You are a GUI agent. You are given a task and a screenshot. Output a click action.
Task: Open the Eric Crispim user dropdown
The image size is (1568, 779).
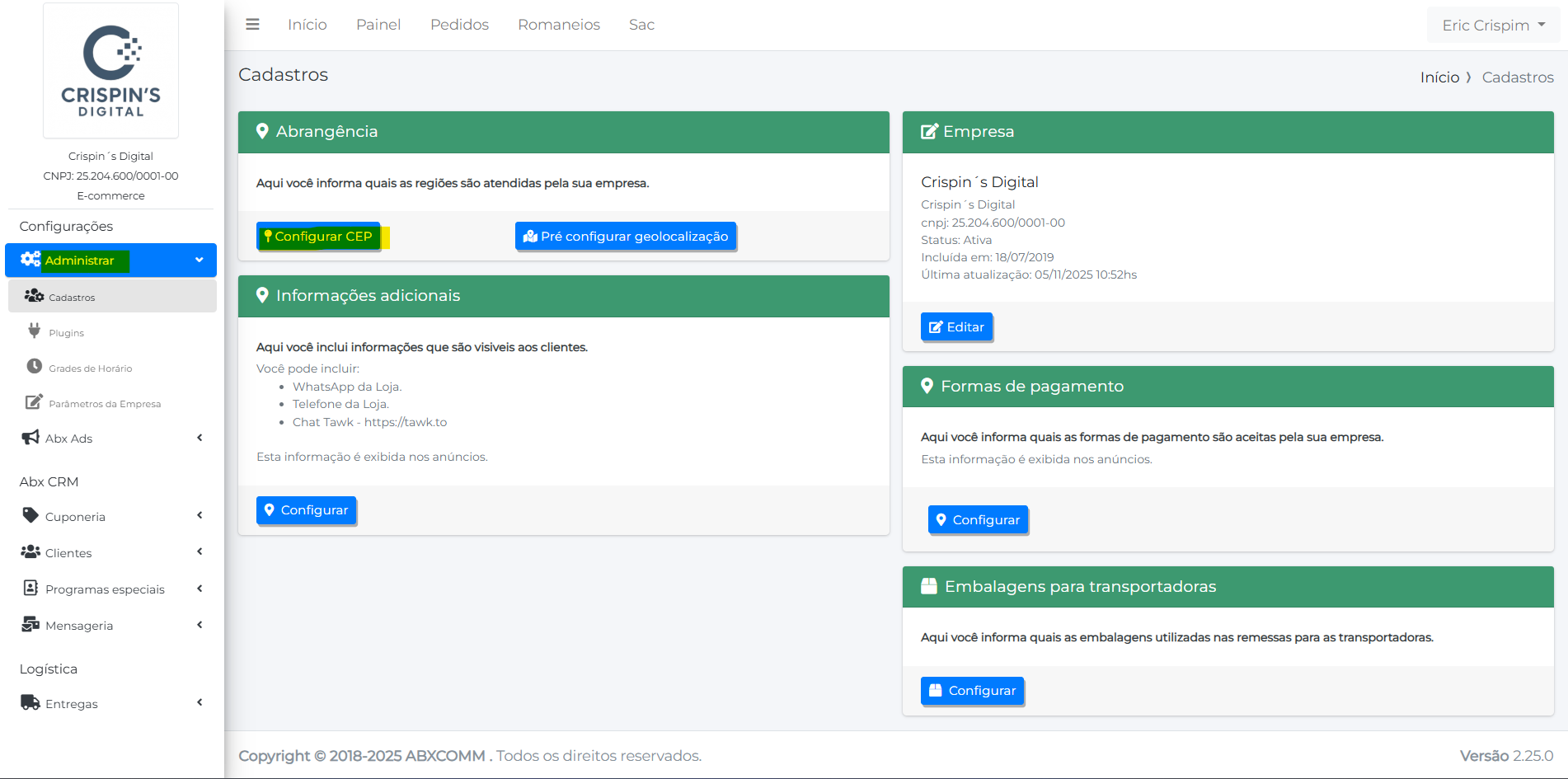(1493, 26)
